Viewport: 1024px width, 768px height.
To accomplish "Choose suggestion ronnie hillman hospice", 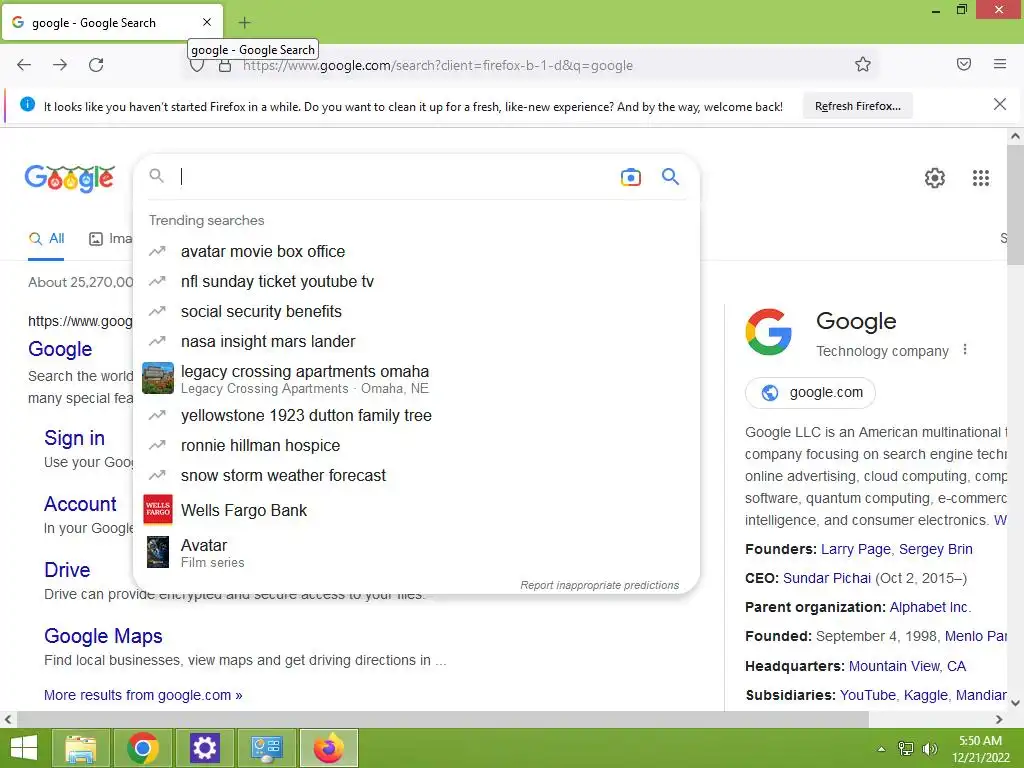I will pos(416,445).
